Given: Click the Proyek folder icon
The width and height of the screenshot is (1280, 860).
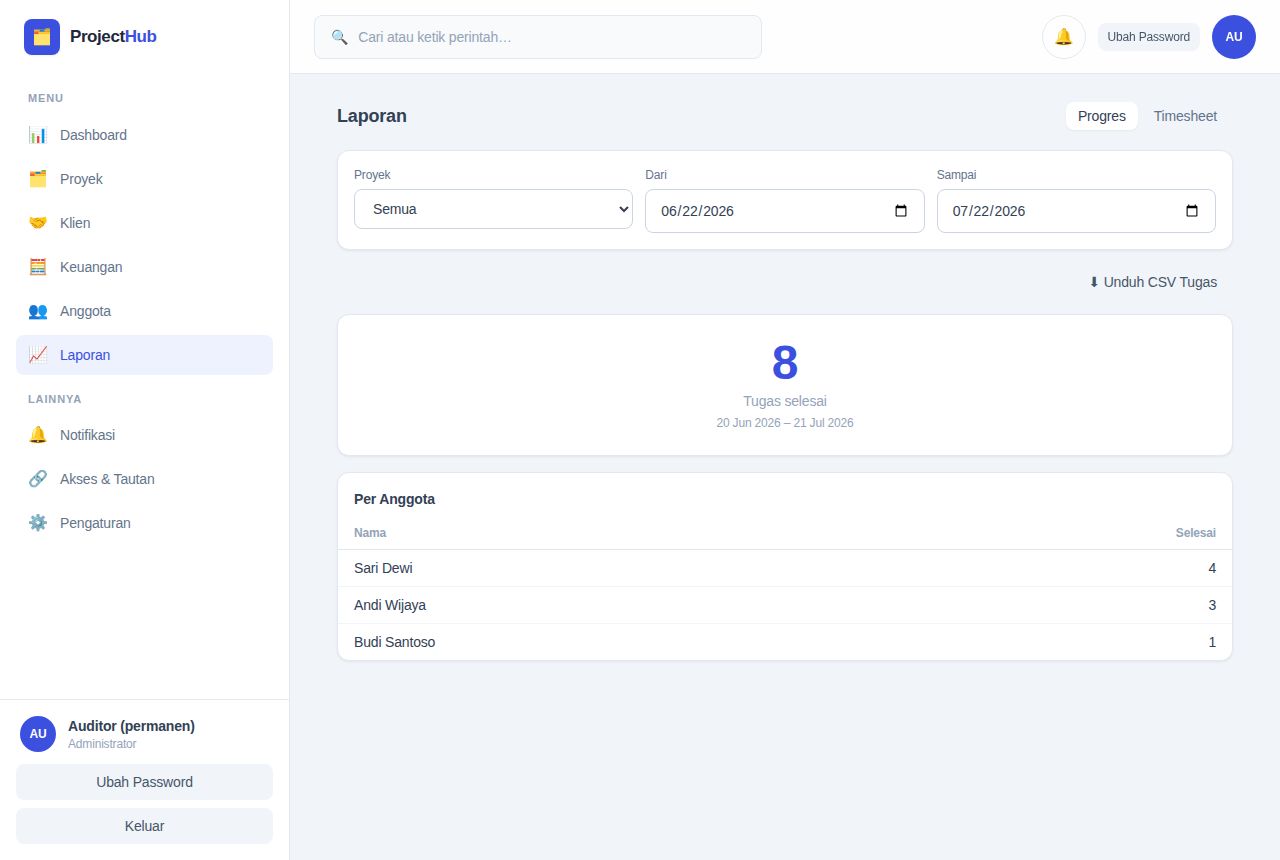Looking at the screenshot, I should click(38, 179).
